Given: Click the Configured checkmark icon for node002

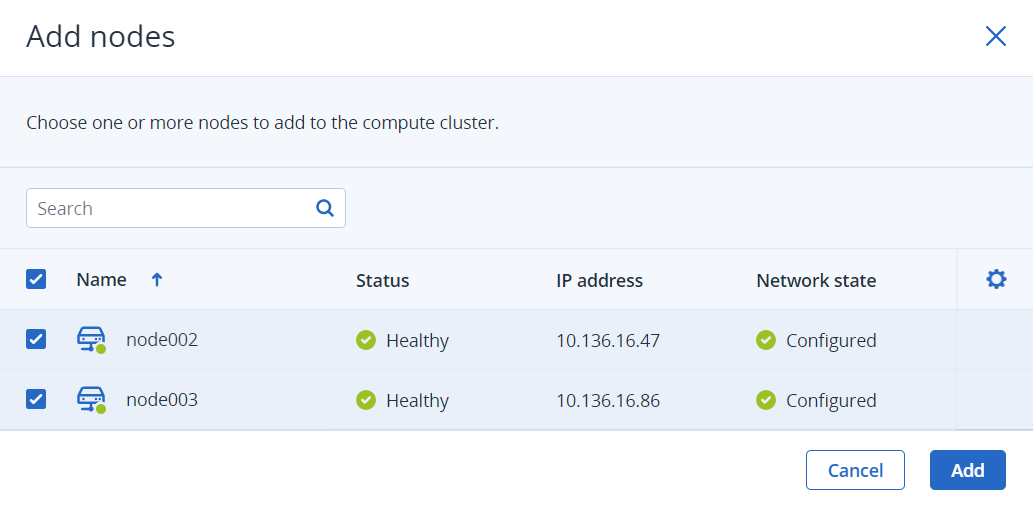Looking at the screenshot, I should [x=766, y=340].
